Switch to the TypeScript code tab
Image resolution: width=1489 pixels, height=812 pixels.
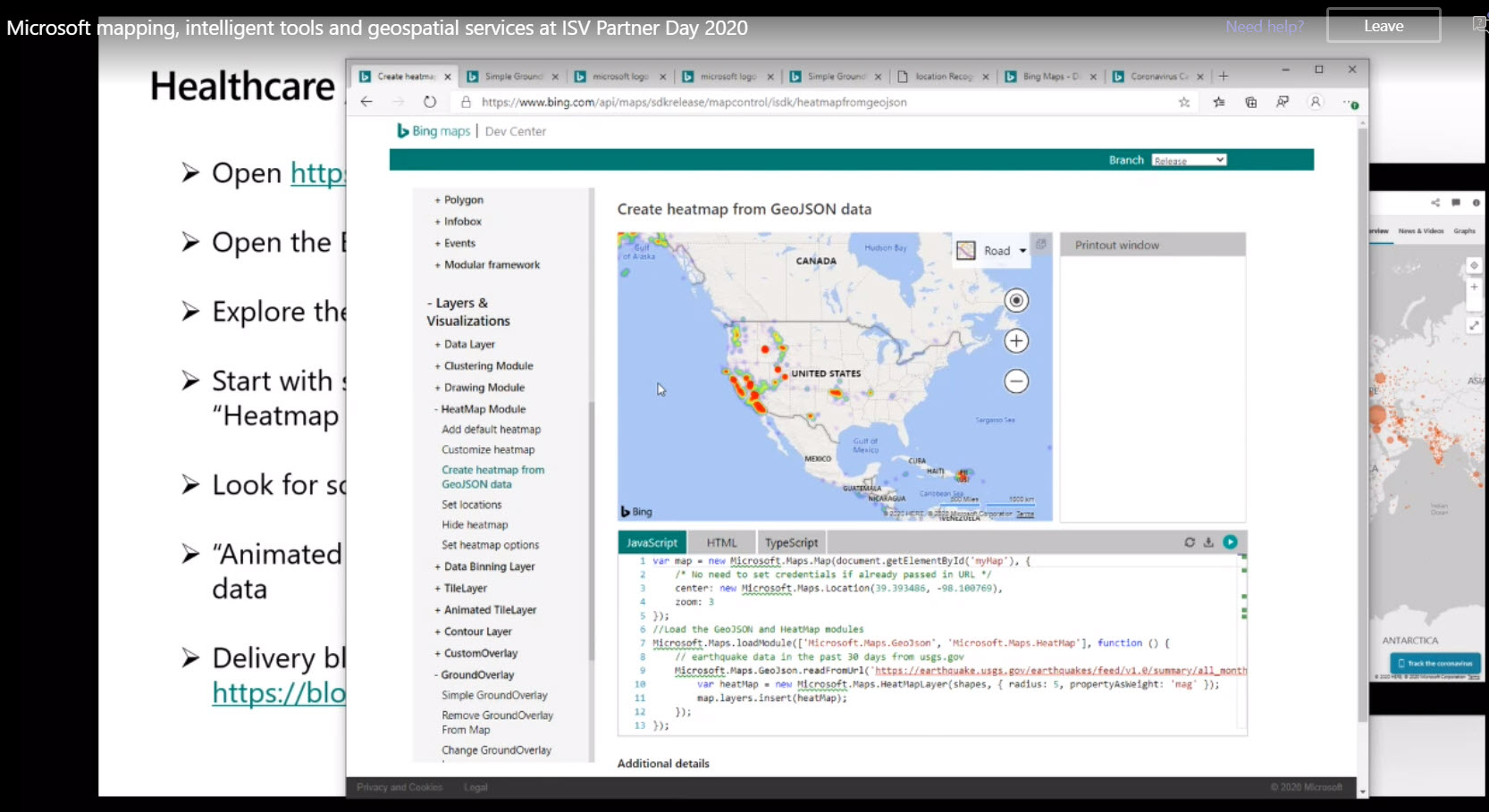click(x=791, y=542)
